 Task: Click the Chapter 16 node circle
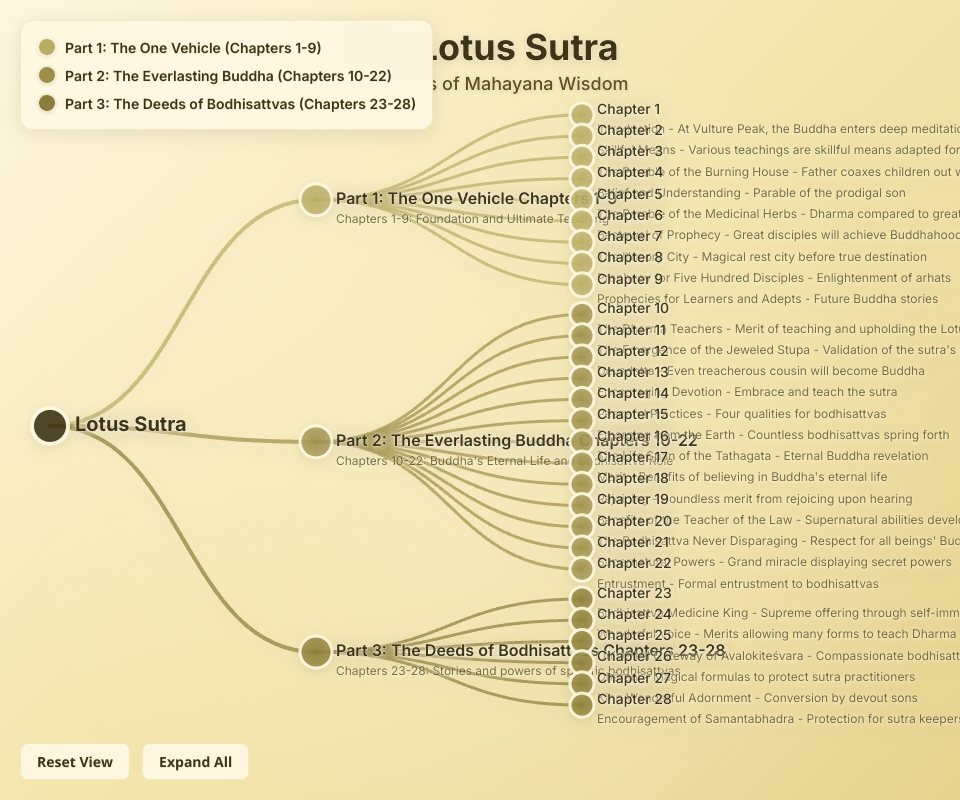tap(582, 440)
